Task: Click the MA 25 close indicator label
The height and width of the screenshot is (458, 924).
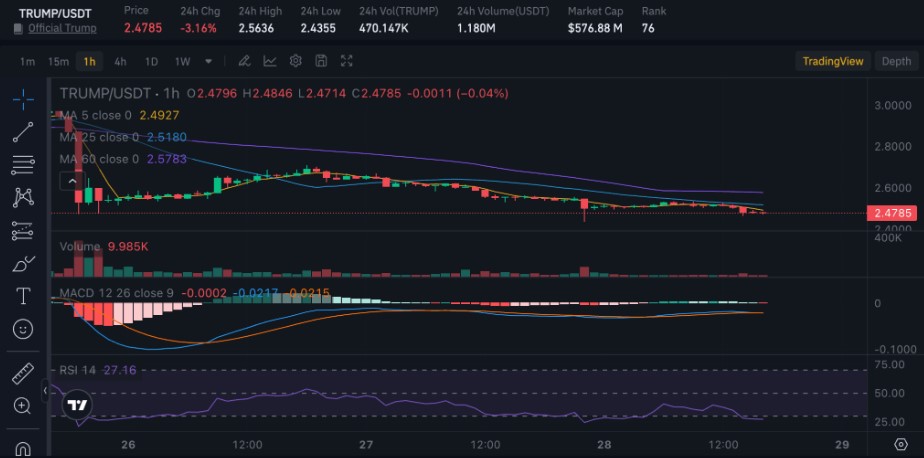Action: click(x=99, y=137)
